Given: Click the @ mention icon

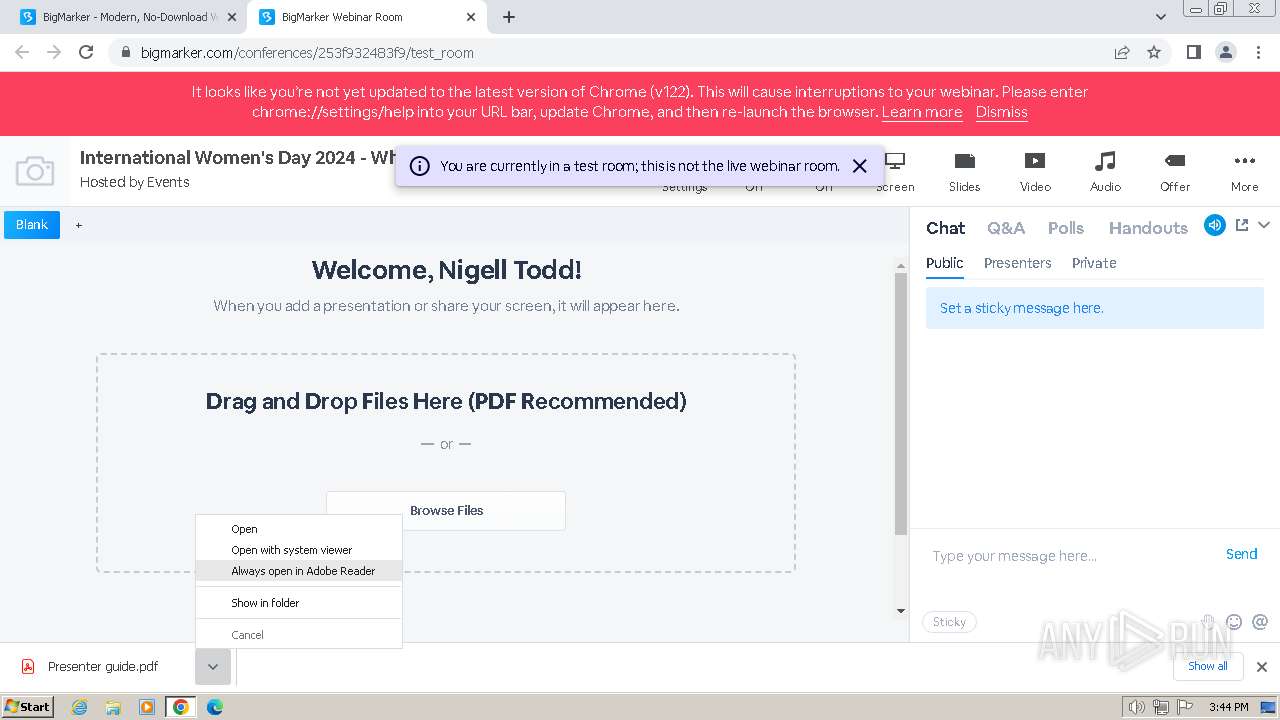Looking at the screenshot, I should [x=1260, y=622].
